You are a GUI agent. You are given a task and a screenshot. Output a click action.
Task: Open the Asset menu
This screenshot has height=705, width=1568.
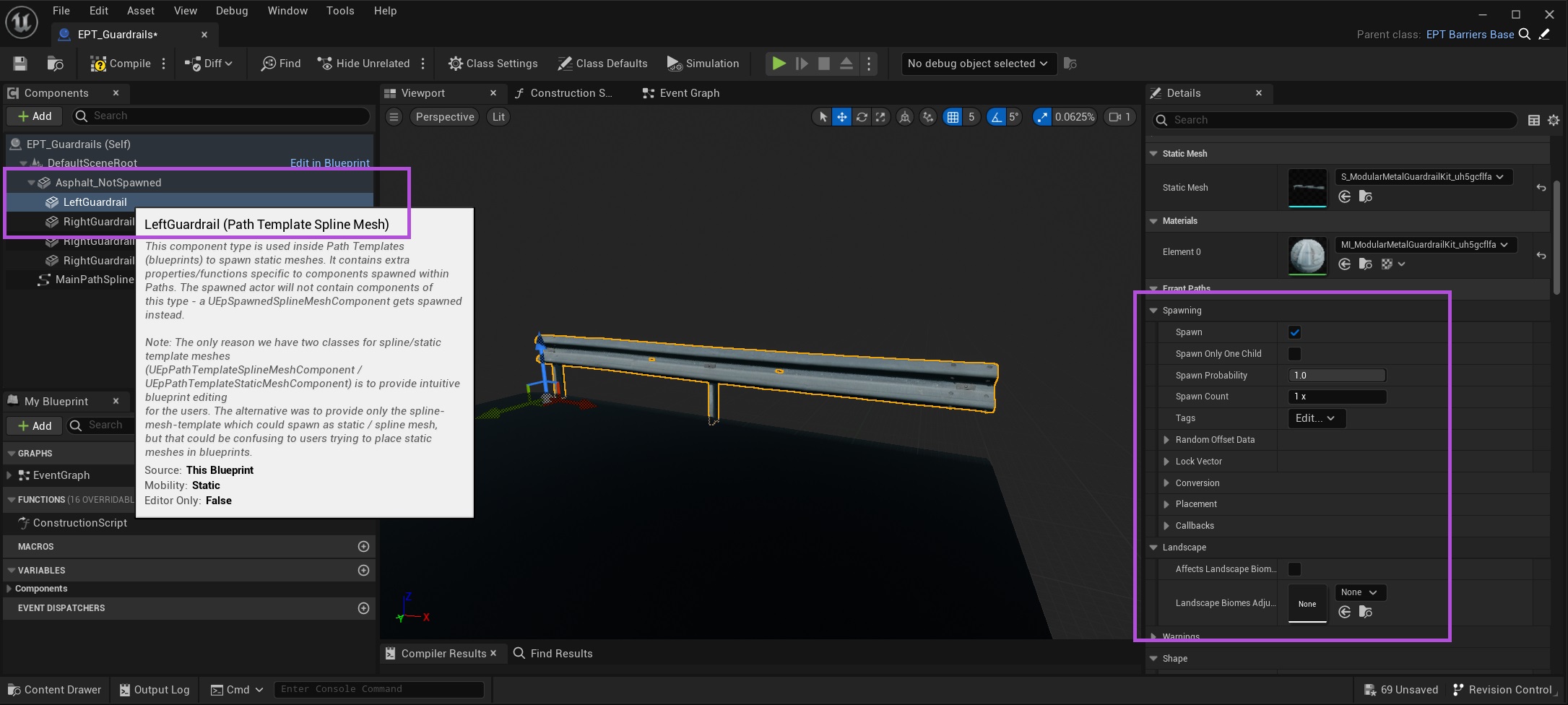pos(140,11)
